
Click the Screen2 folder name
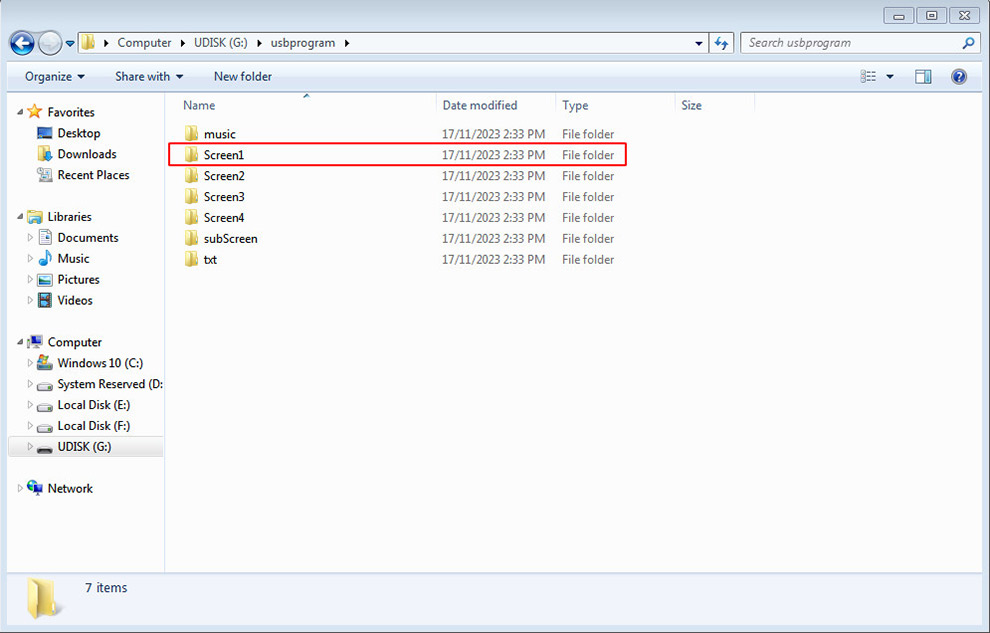(x=224, y=175)
